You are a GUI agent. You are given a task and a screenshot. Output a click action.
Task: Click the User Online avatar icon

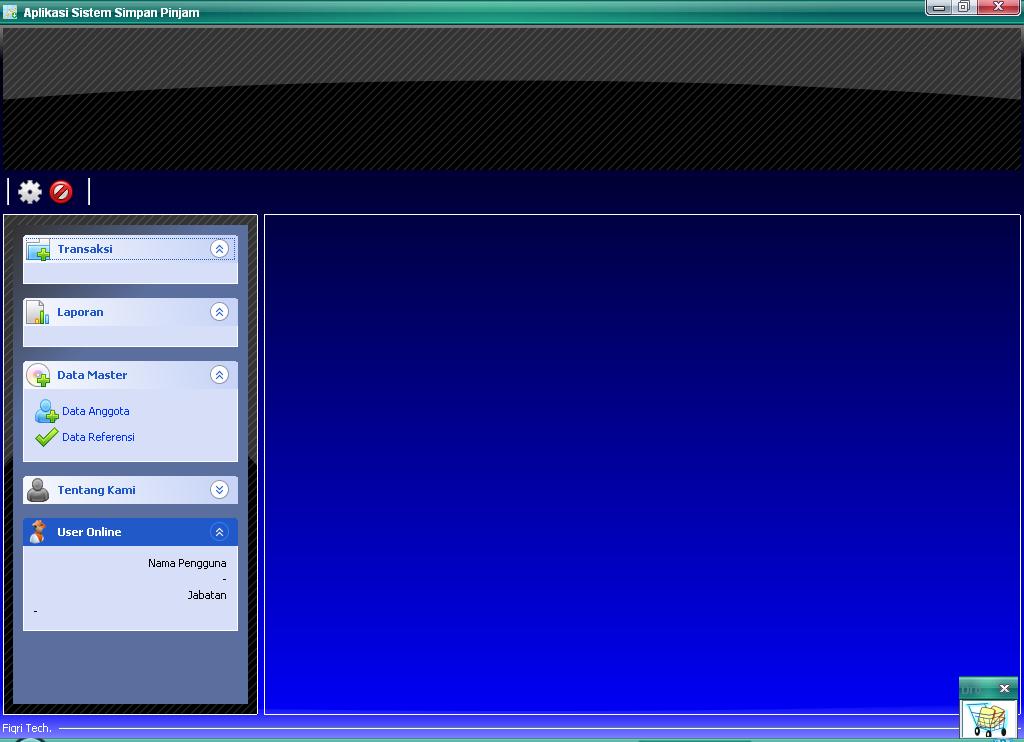(x=38, y=532)
